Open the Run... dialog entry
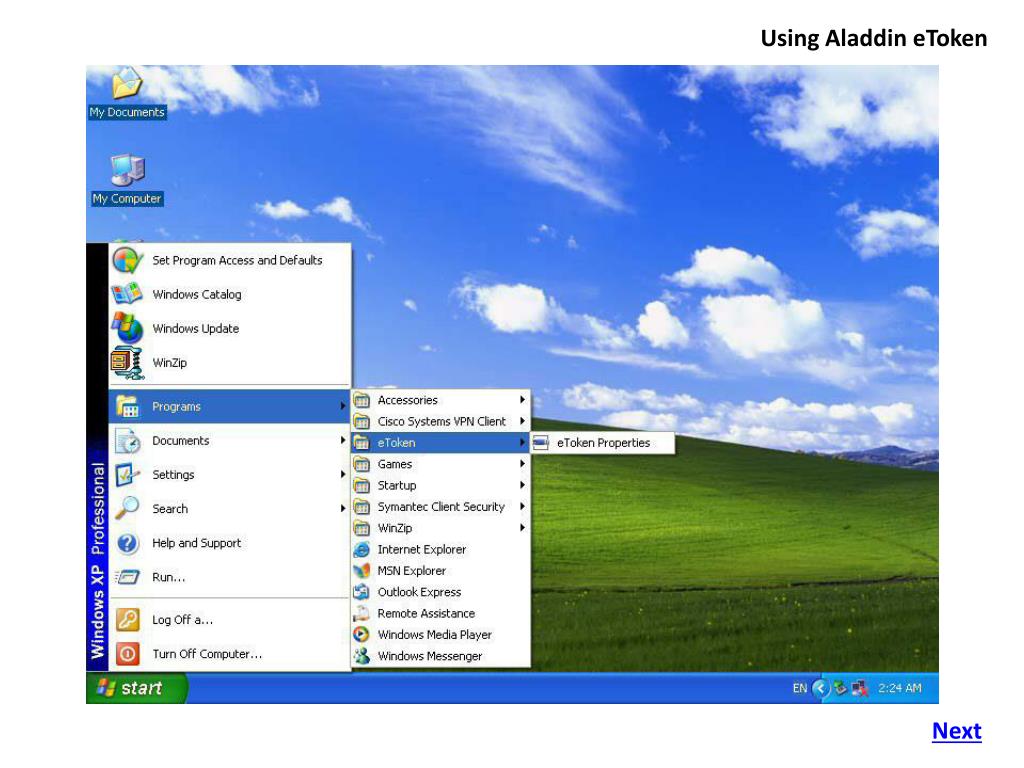Screen dimensions: 1024x768 (x=229, y=577)
